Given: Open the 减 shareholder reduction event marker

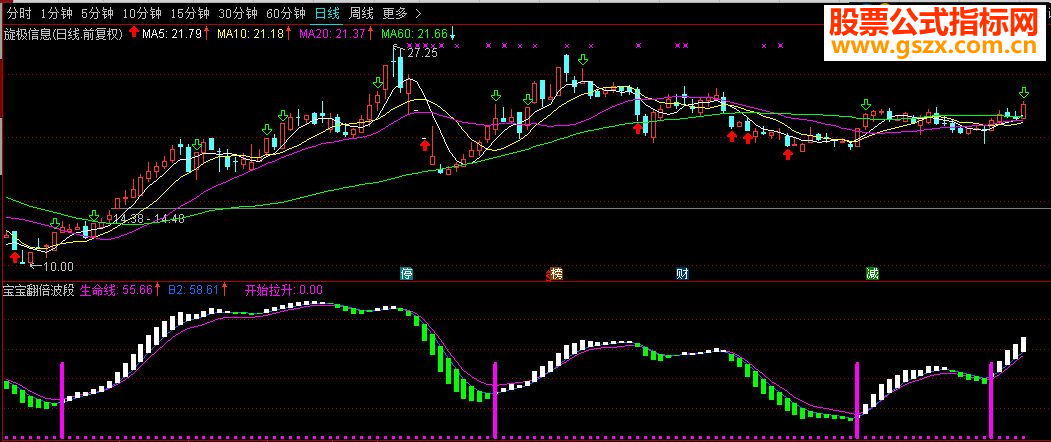Looking at the screenshot, I should click(x=872, y=274).
